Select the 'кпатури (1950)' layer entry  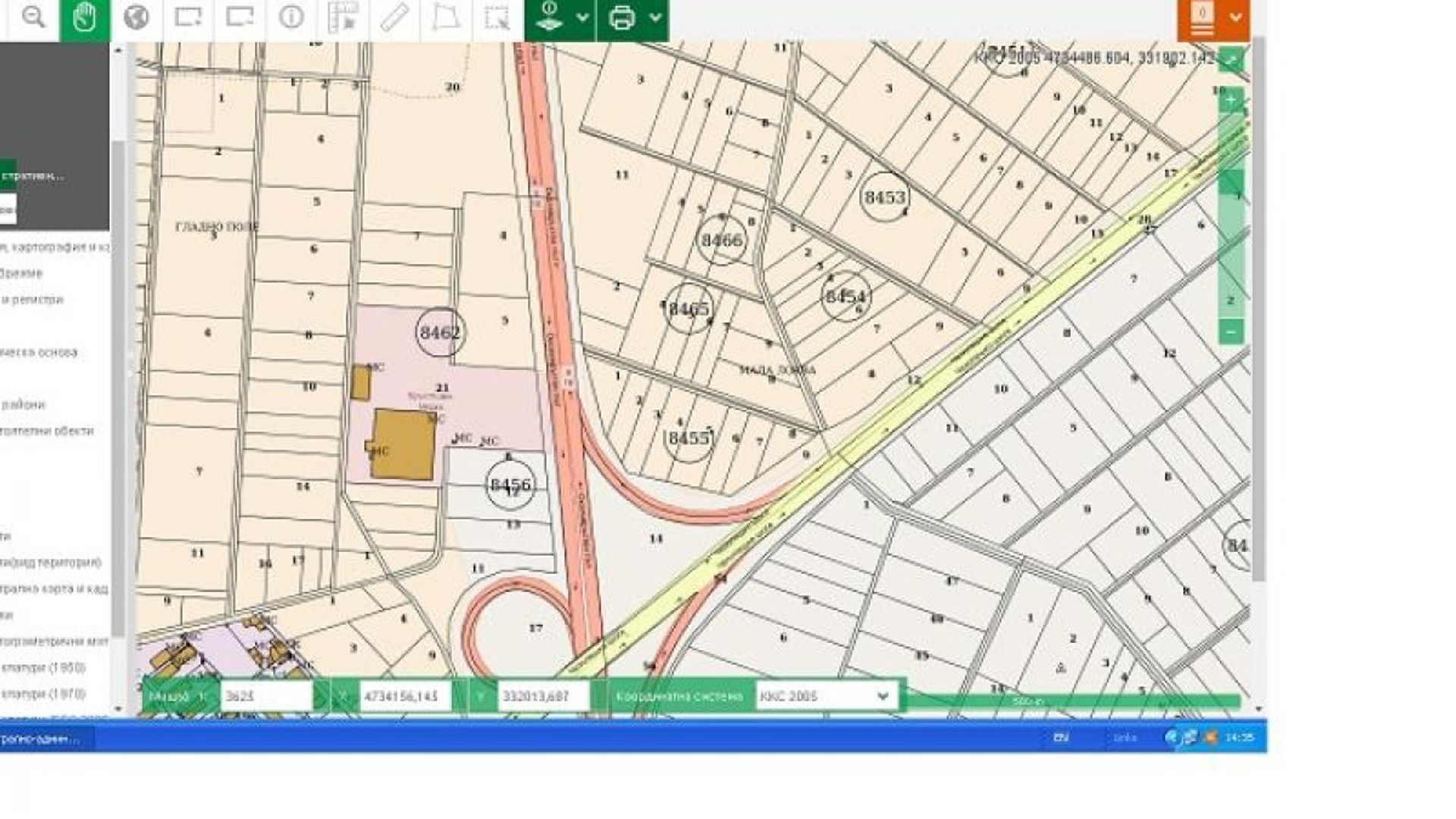coord(43,668)
